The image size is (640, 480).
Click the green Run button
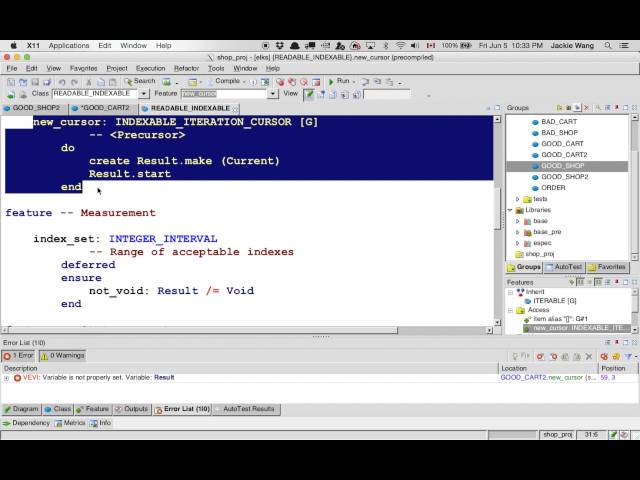click(x=339, y=81)
